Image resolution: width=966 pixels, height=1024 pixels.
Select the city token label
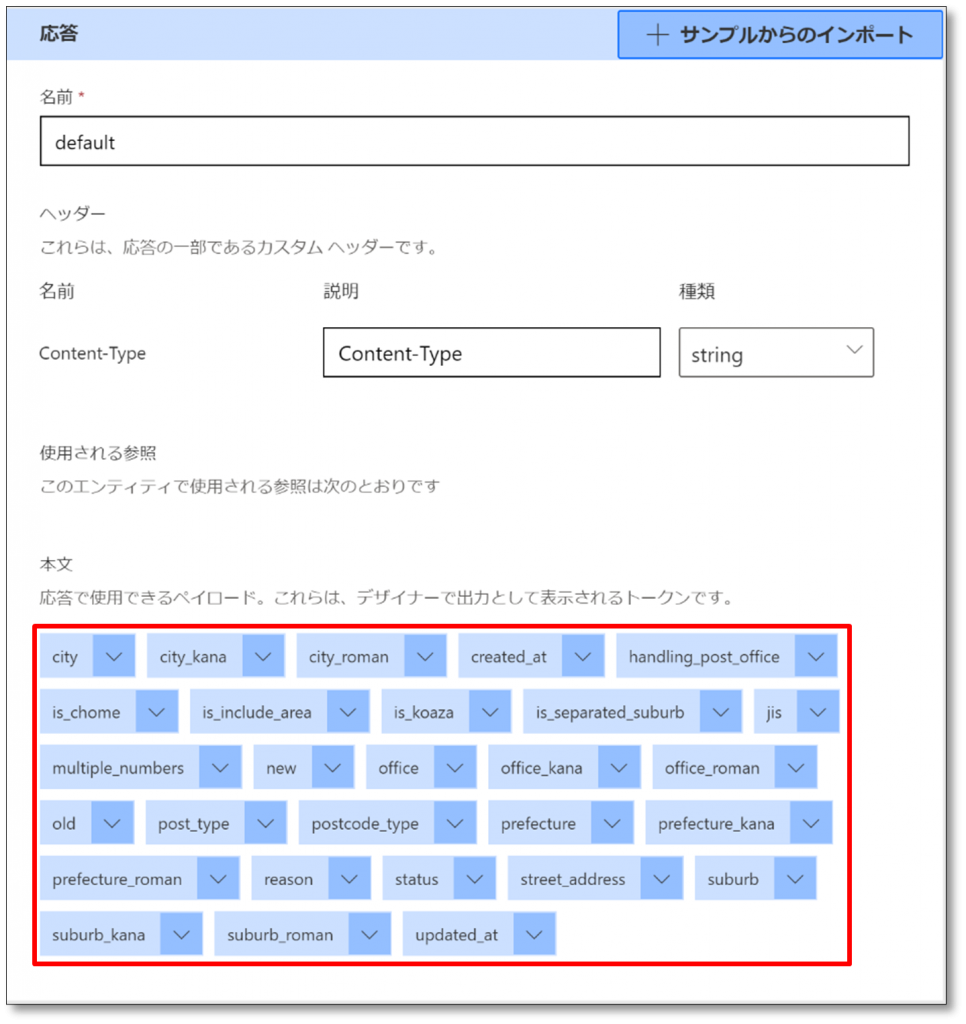[x=65, y=656]
